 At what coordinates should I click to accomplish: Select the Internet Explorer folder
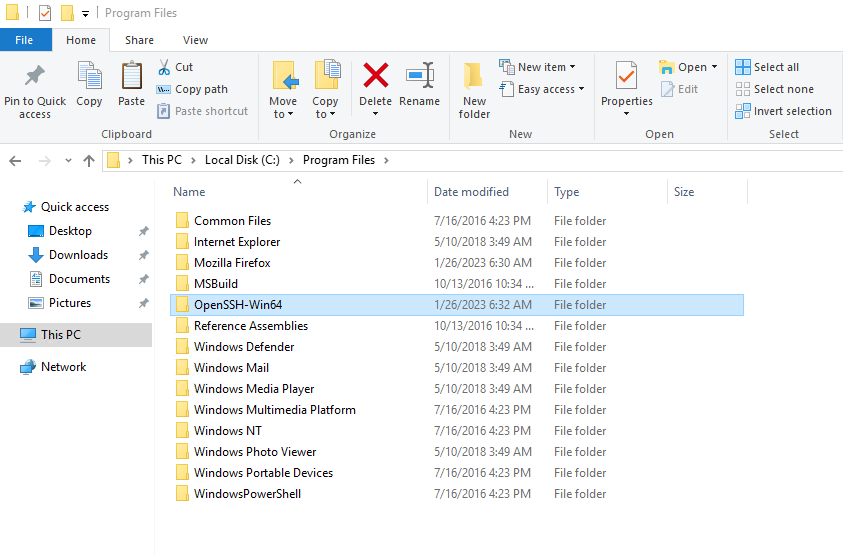coord(457,242)
